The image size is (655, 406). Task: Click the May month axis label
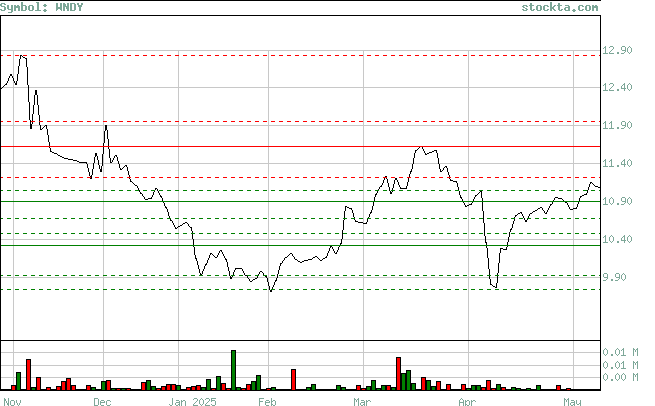point(572,401)
